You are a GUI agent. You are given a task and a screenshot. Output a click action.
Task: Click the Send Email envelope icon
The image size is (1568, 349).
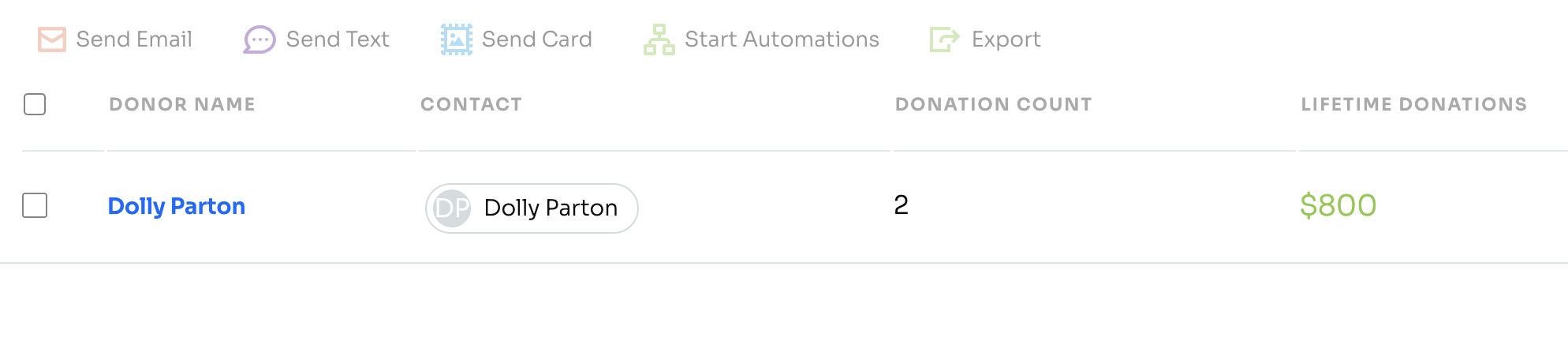click(52, 39)
